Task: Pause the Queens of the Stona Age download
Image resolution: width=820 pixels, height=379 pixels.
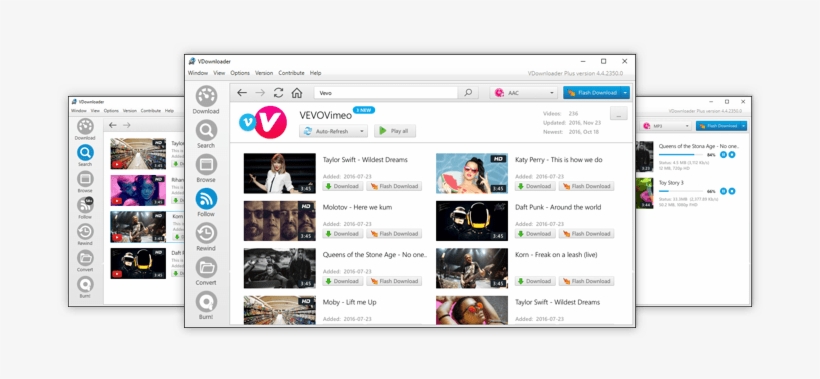Action: (723, 155)
